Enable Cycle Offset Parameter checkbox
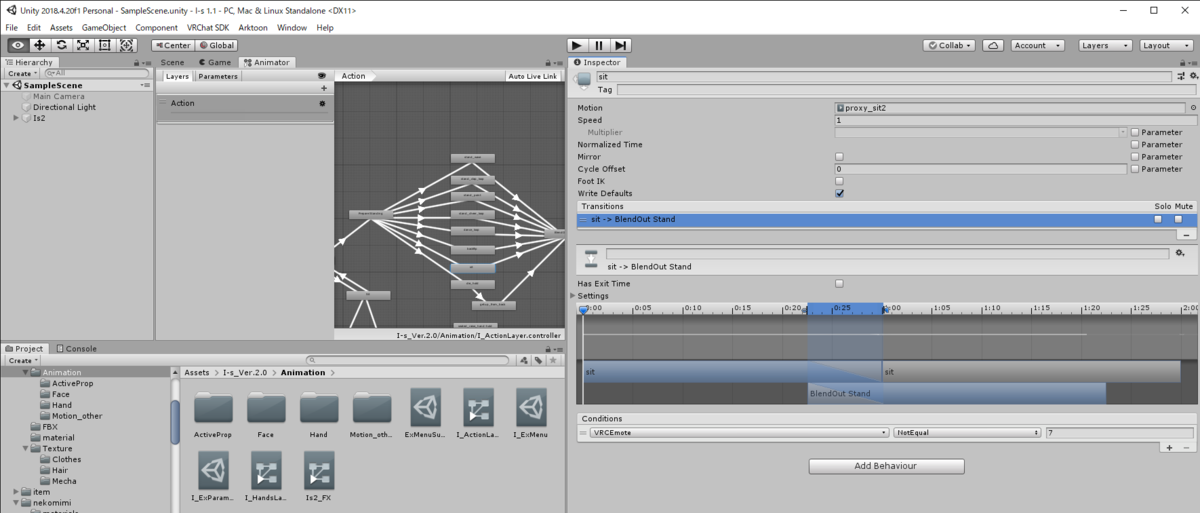The width and height of the screenshot is (1200, 513). (1135, 169)
